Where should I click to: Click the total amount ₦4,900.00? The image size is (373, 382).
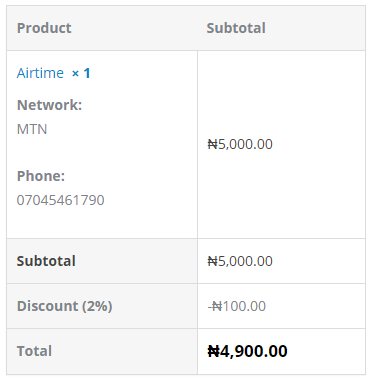click(x=247, y=351)
